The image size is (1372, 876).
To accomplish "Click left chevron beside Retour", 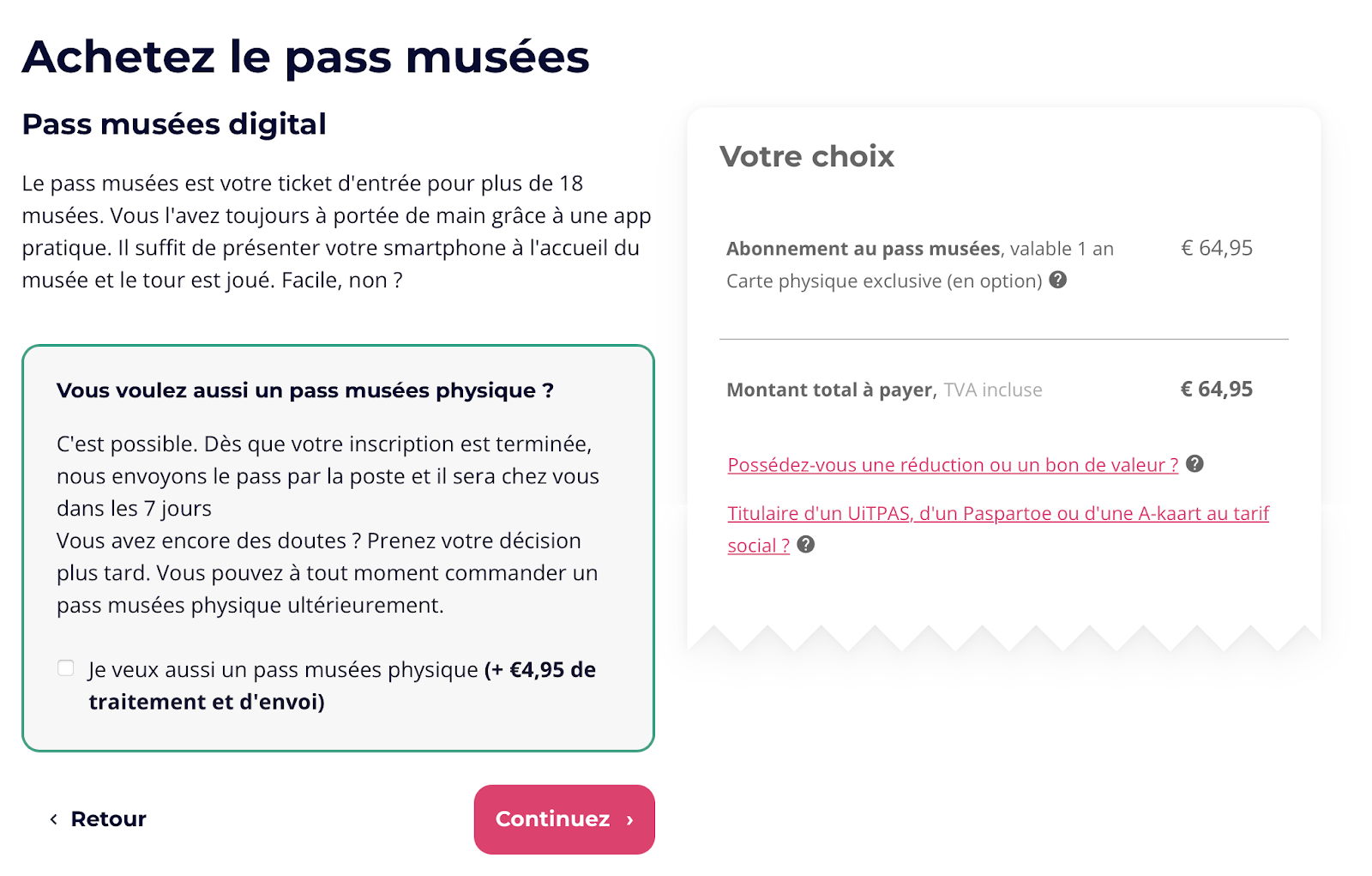I will (53, 819).
